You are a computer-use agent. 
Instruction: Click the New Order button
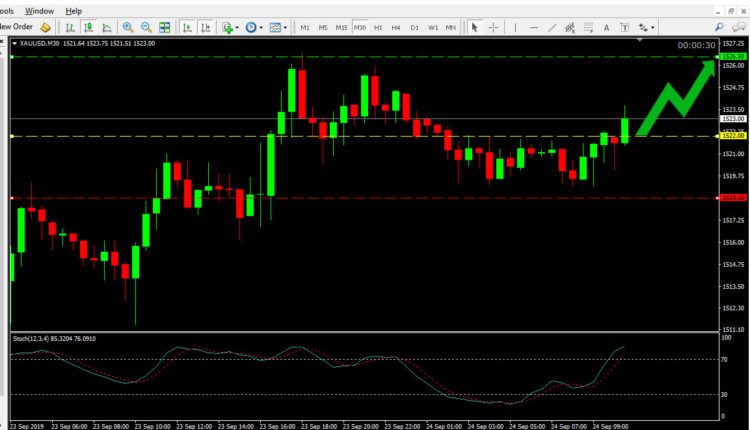pos(16,27)
